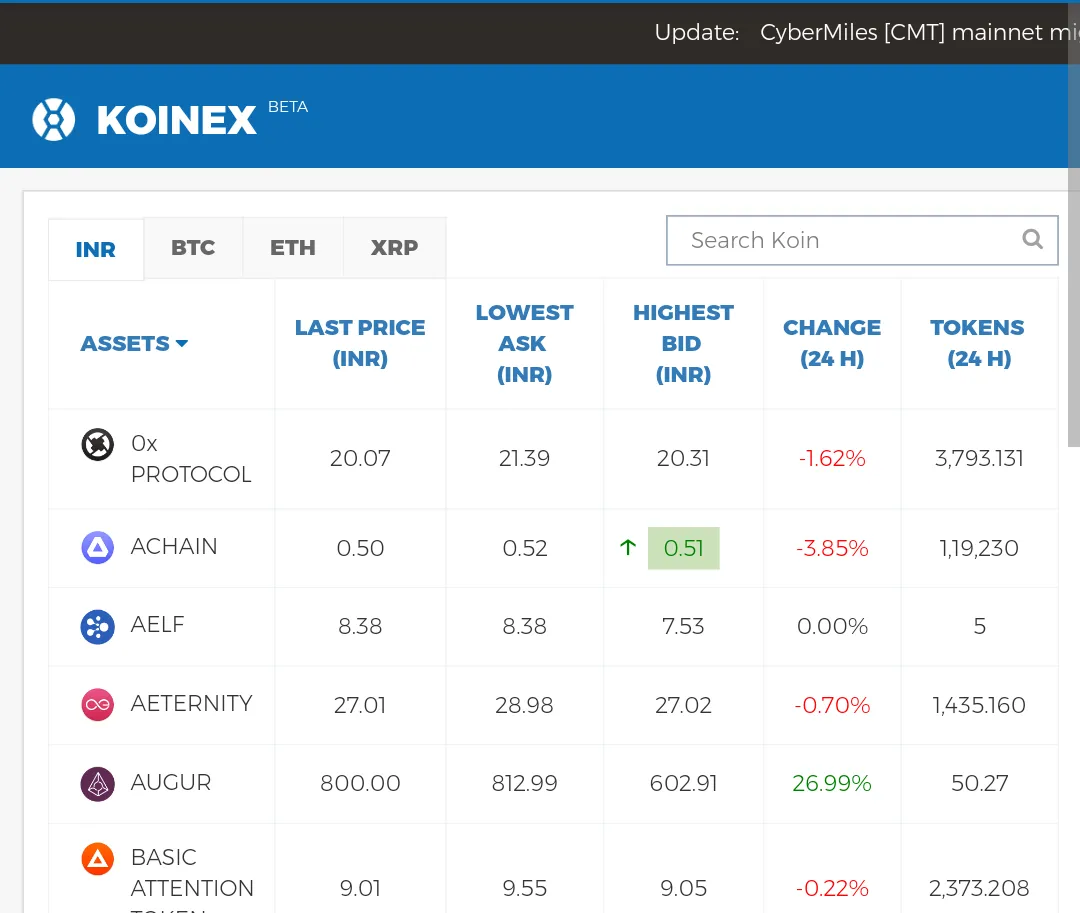Click the 1,435.160 tokens value for Aeternity
Screen dimensions: 1080x913
[979, 705]
